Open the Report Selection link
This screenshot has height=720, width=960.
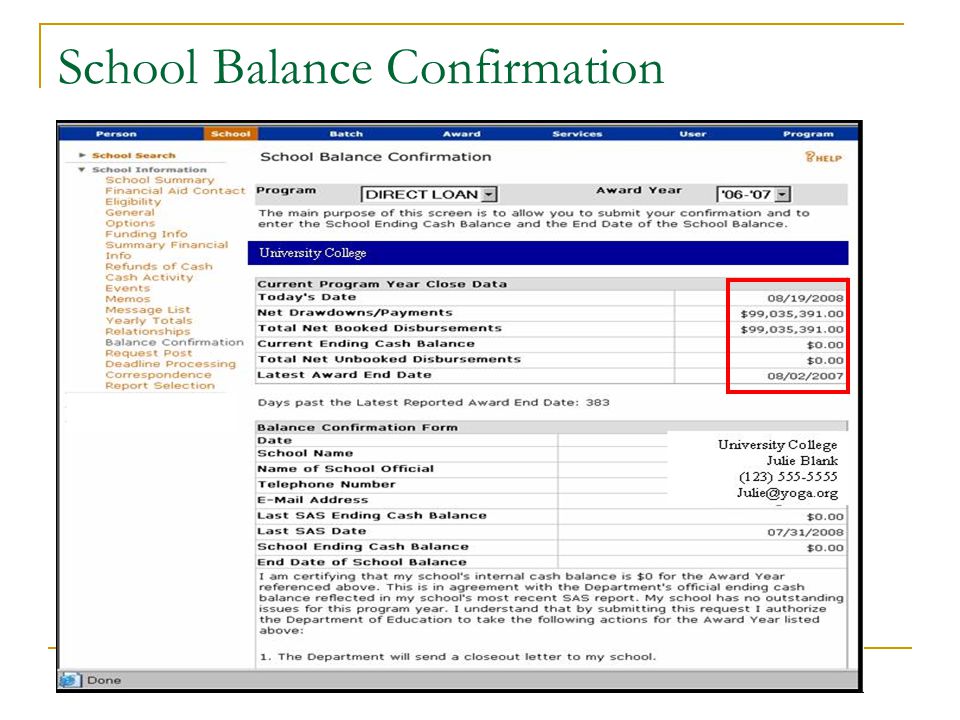coord(160,386)
